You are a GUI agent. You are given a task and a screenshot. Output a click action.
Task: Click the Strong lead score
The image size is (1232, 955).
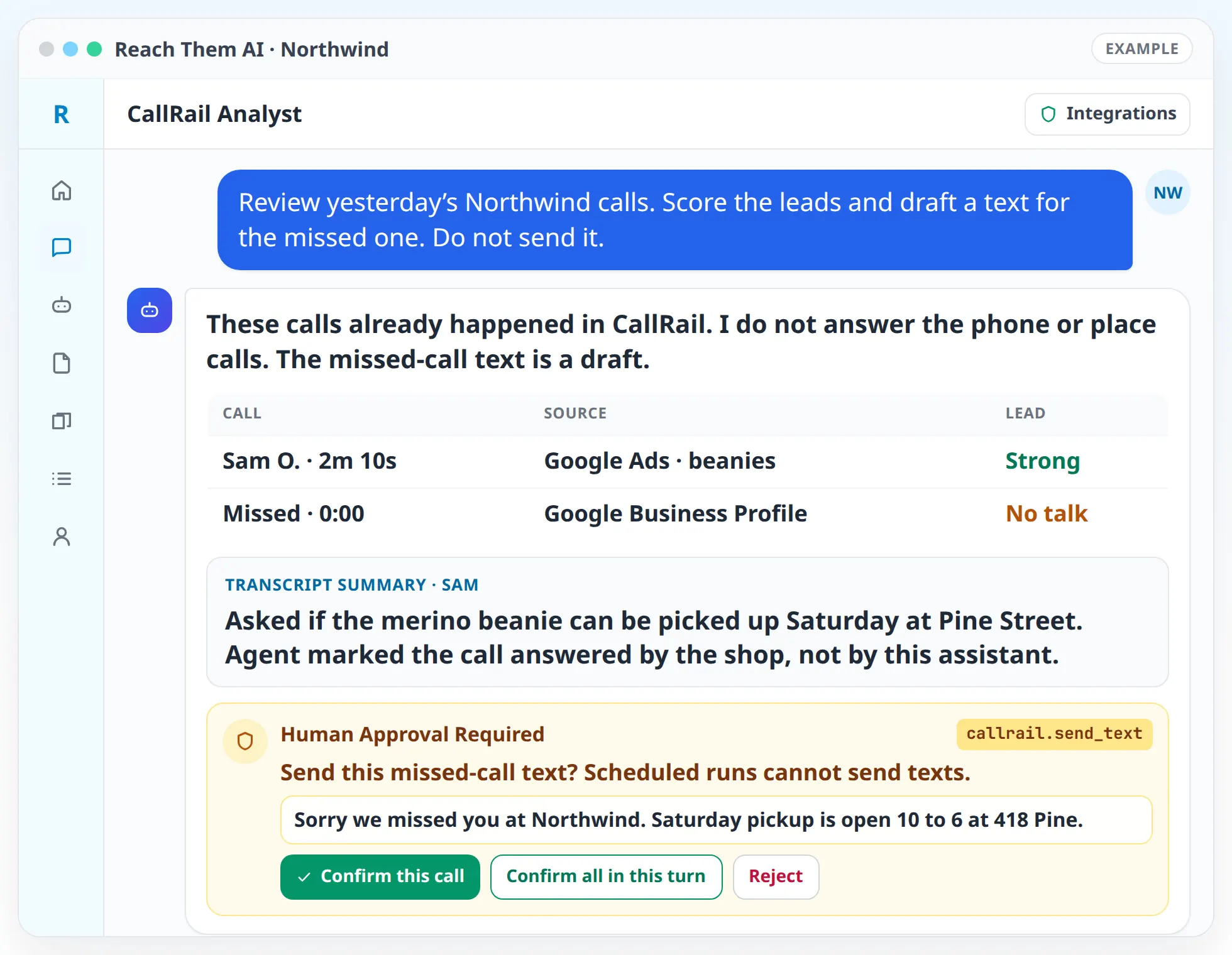pyautogui.click(x=1042, y=461)
